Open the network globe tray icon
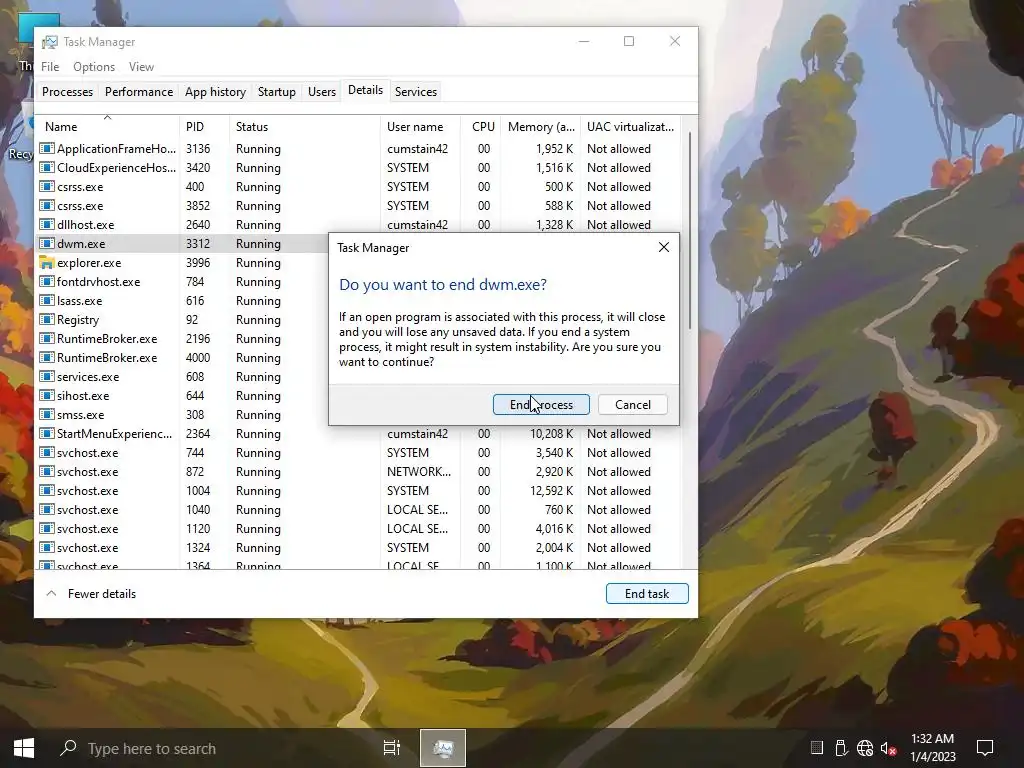 point(865,748)
